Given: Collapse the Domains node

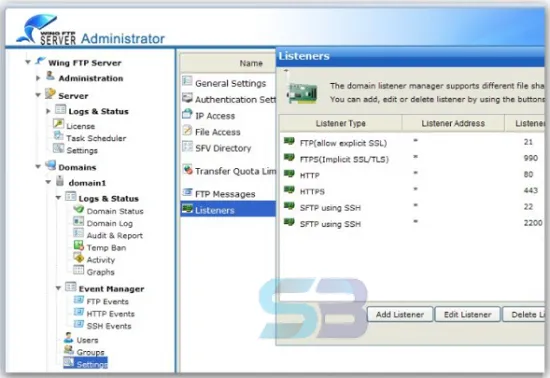Looking at the screenshot, I should 38,167.
